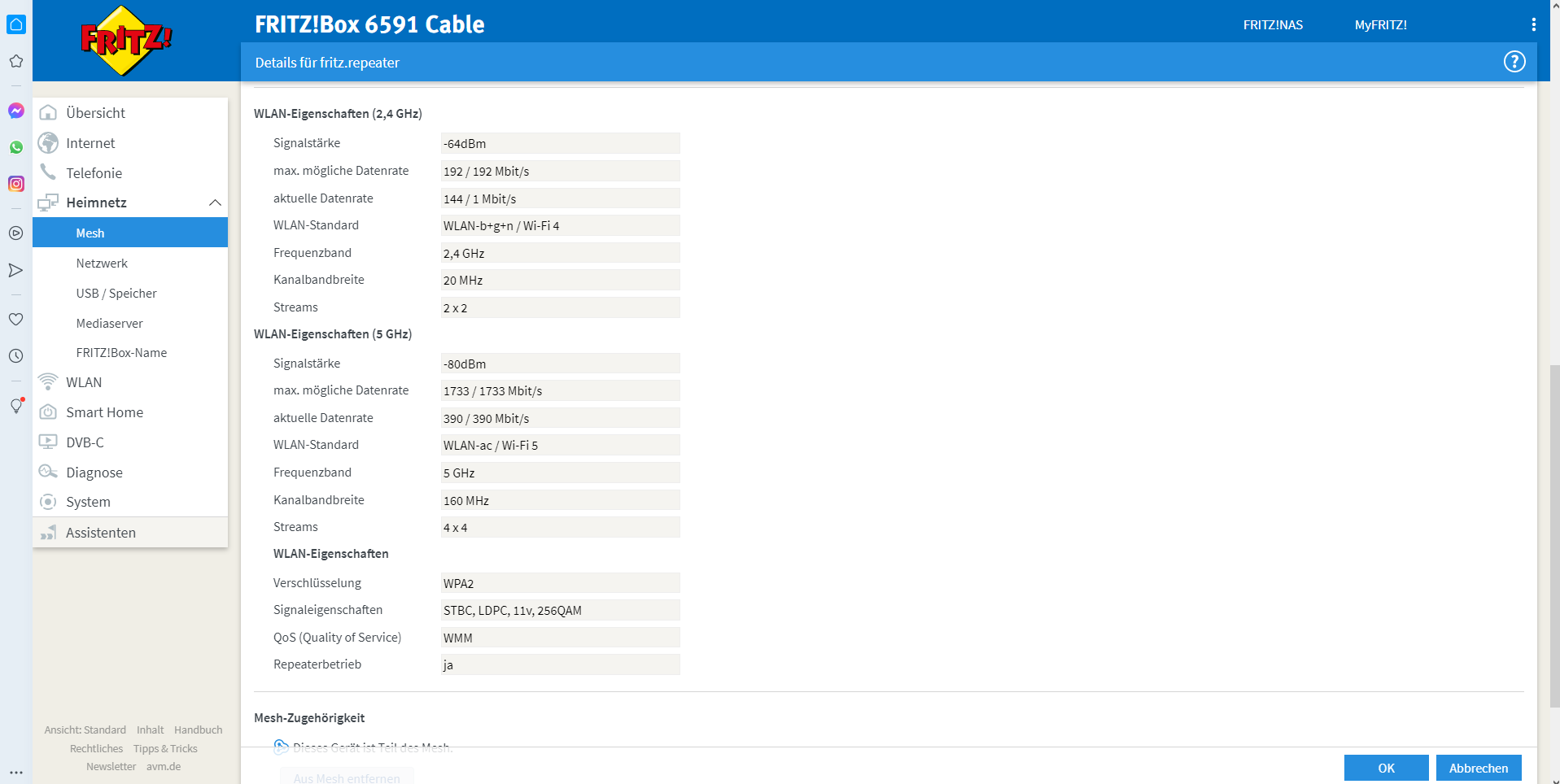1560x784 pixels.
Task: Open history clock in browser sidebar
Action: click(x=16, y=356)
